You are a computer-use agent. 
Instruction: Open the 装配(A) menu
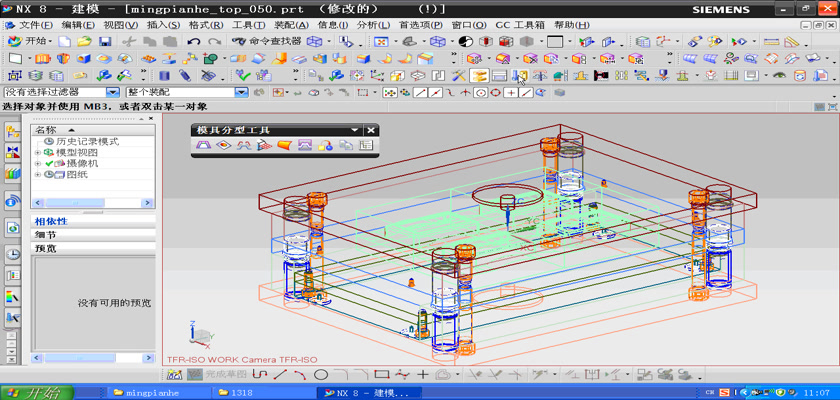pyautogui.click(x=291, y=25)
